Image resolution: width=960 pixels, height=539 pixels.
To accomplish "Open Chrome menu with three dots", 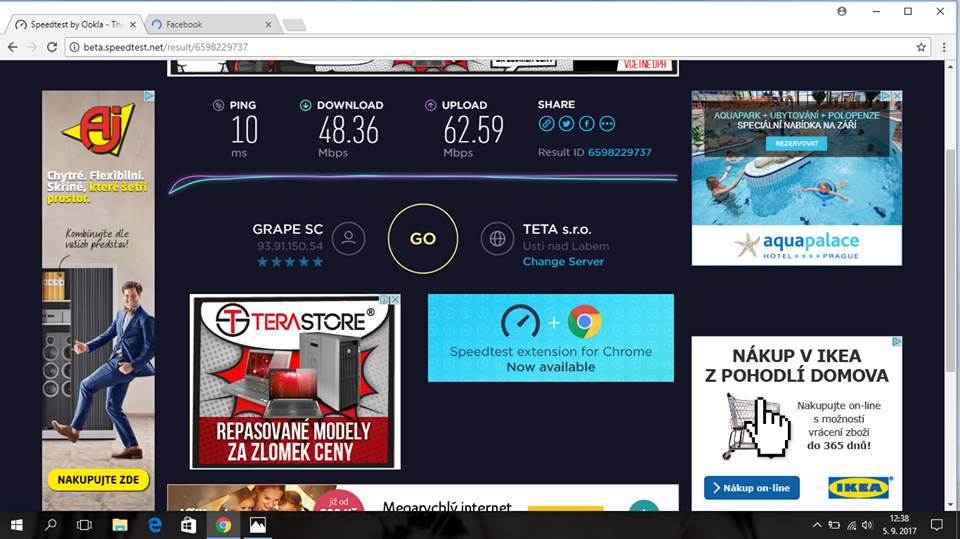I will point(944,47).
